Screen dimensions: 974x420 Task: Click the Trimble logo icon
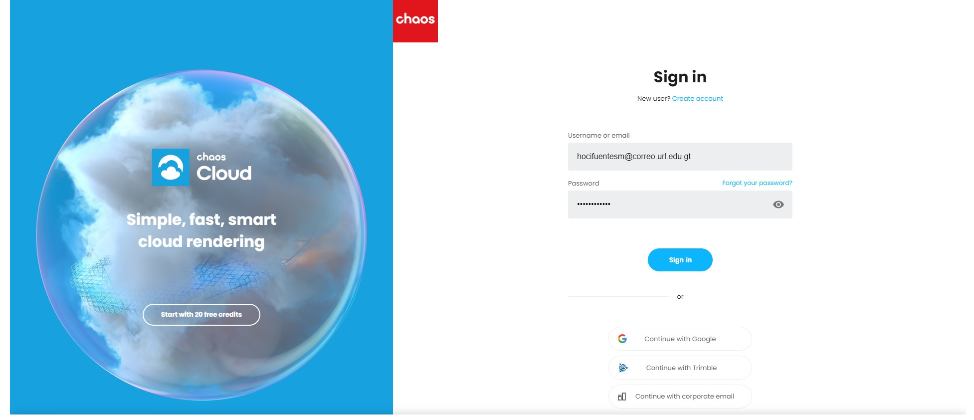tap(623, 368)
